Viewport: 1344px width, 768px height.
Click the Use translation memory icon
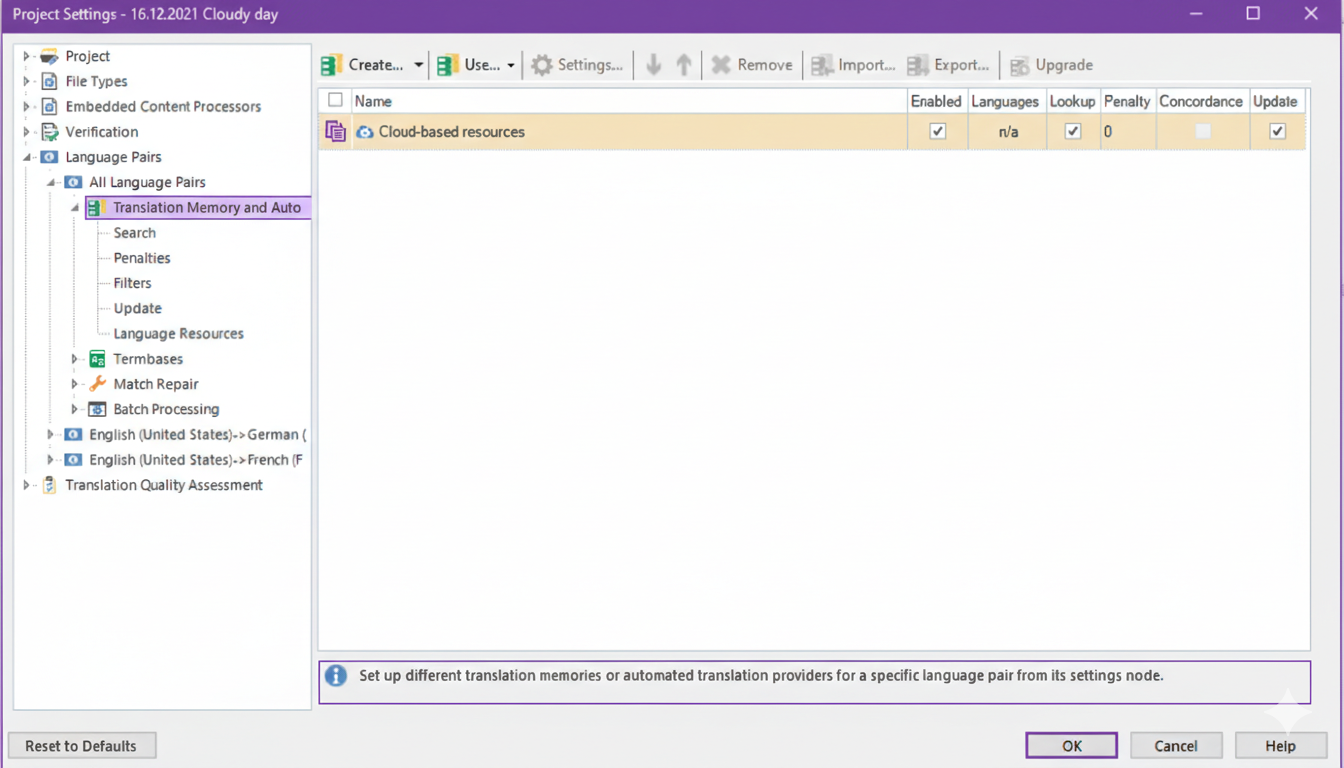tap(448, 65)
